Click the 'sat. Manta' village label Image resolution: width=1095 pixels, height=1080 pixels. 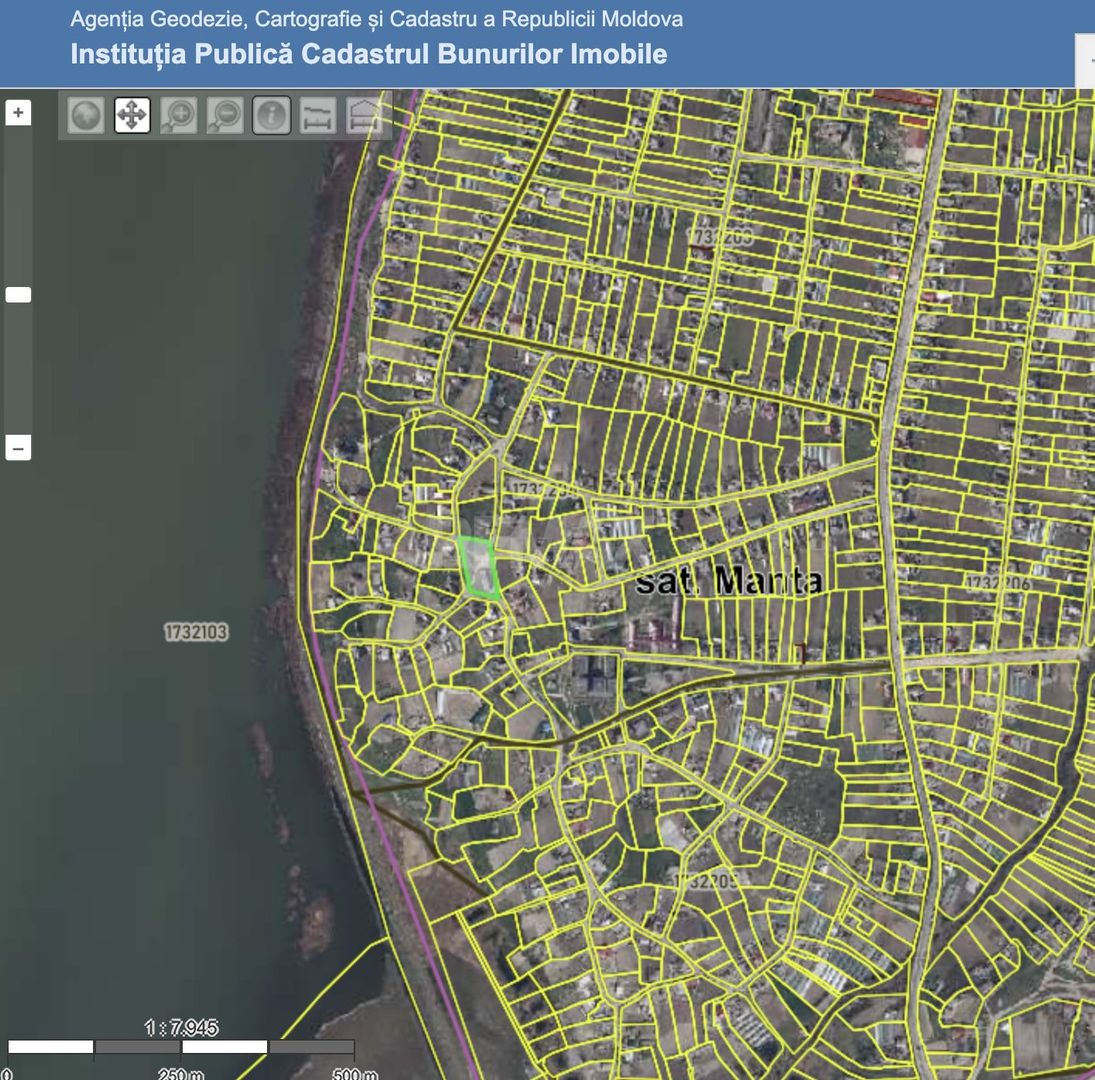click(x=729, y=581)
